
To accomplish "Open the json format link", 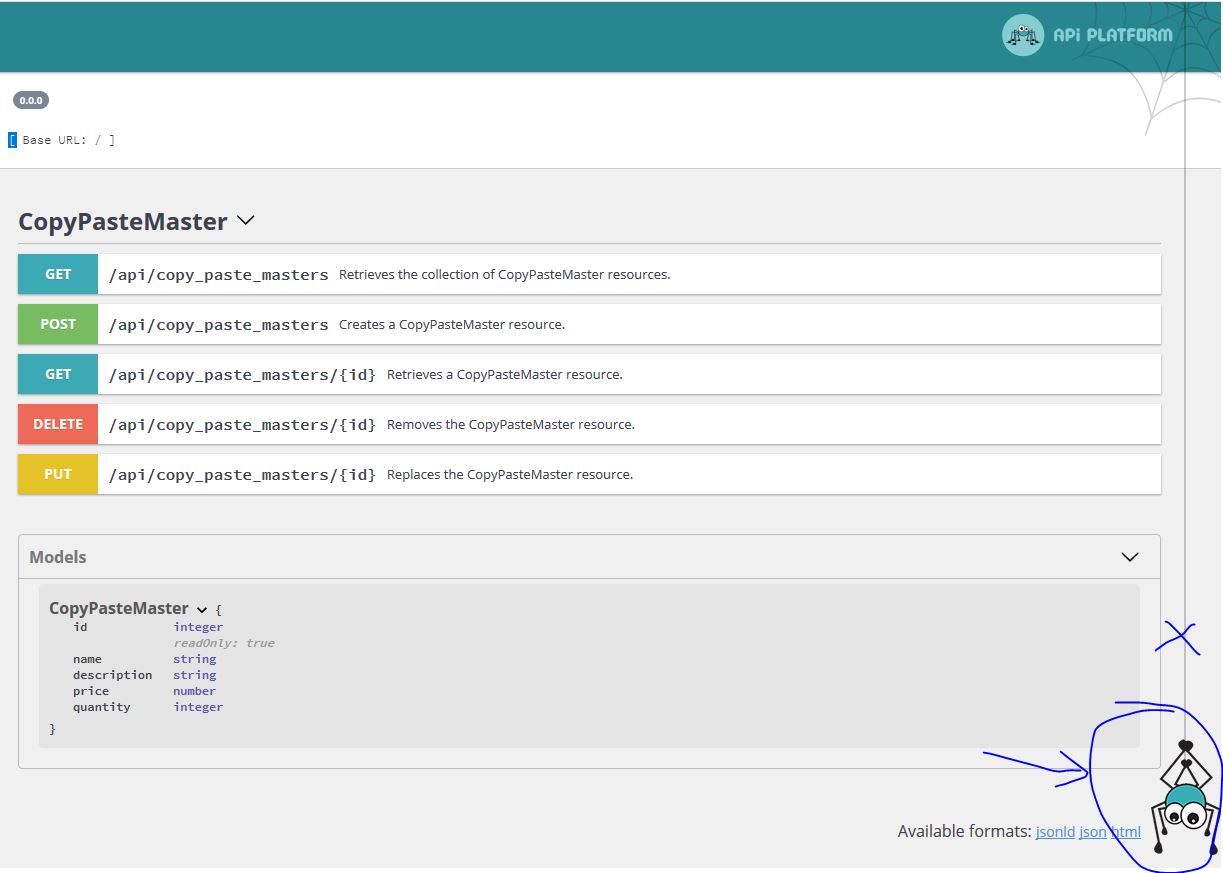I will tap(1093, 831).
